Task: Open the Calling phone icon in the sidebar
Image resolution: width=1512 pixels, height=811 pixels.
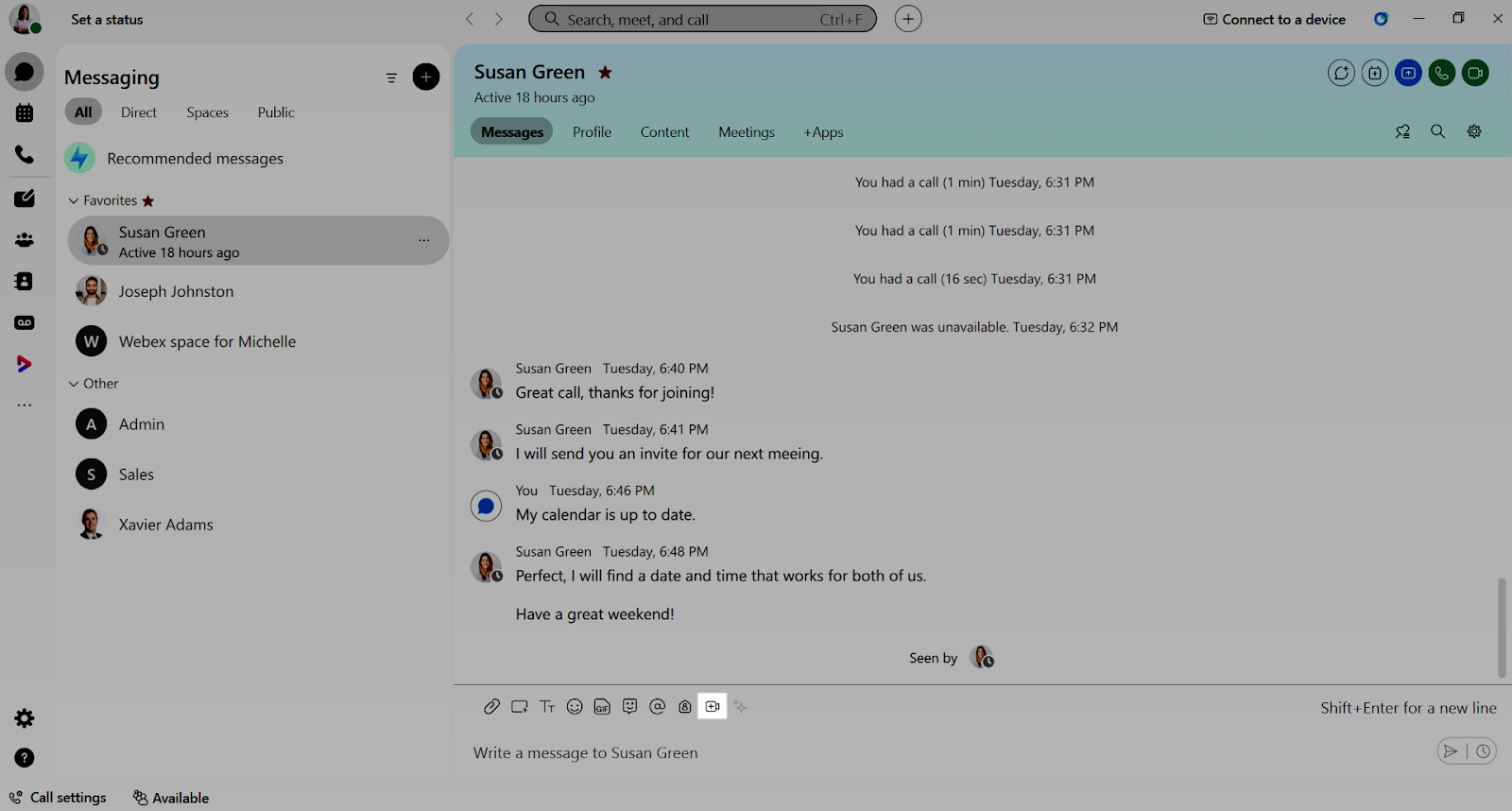Action: [x=25, y=154]
